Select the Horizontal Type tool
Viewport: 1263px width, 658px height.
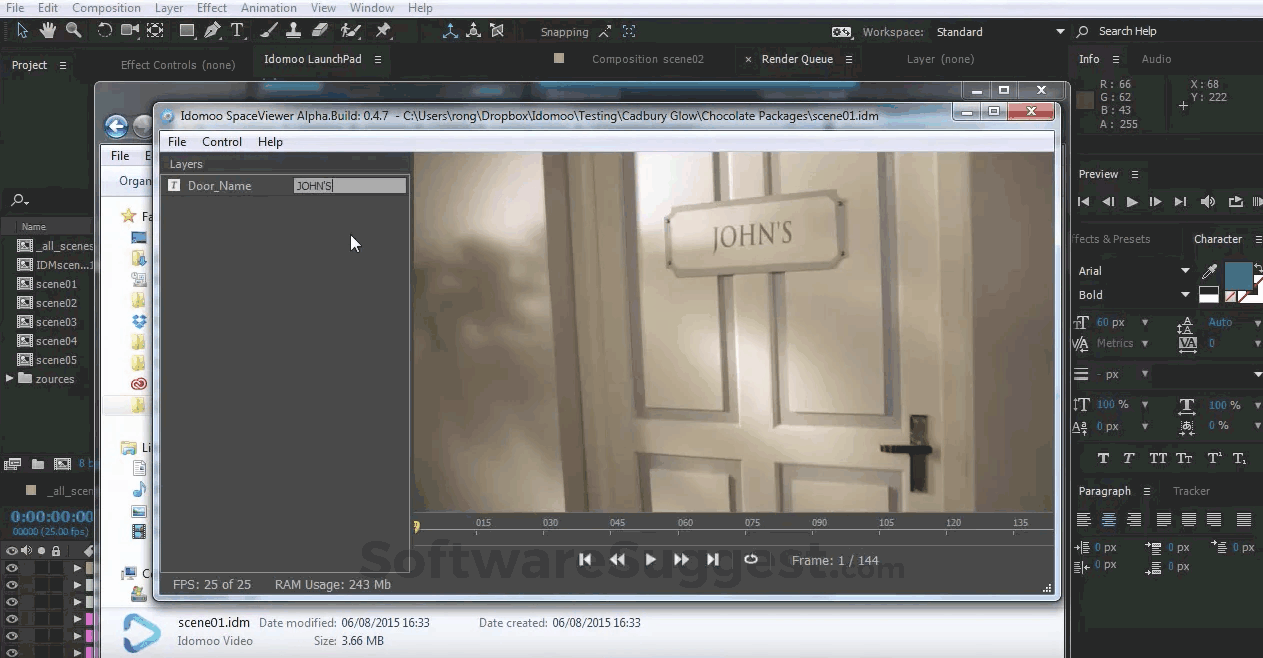(x=237, y=30)
